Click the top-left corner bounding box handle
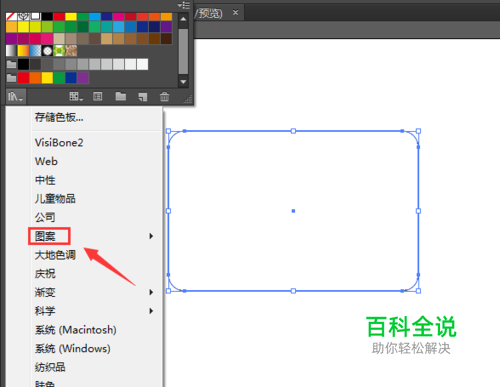Viewport: 500px width, 387px height. [168, 131]
